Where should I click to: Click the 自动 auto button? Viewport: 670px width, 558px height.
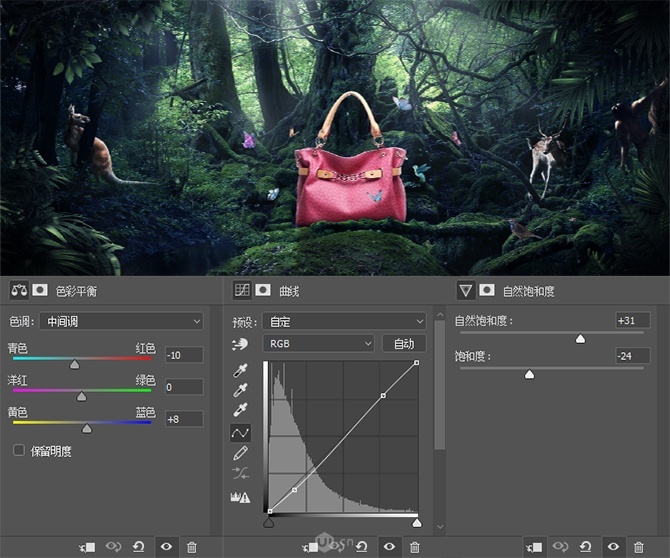(404, 344)
